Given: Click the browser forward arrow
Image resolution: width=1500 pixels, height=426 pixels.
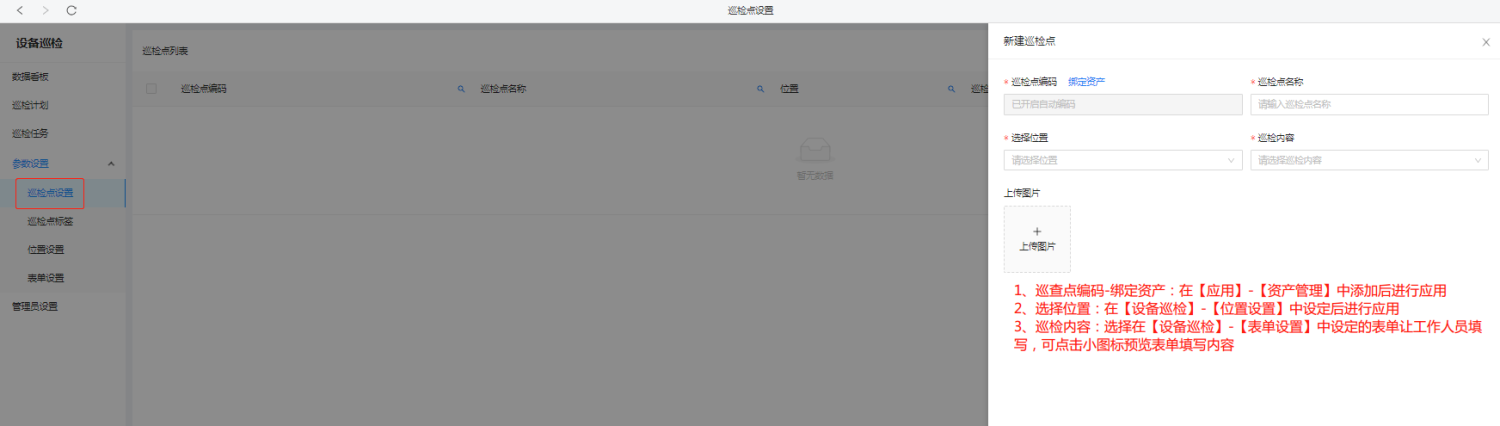Looking at the screenshot, I should coord(45,10).
